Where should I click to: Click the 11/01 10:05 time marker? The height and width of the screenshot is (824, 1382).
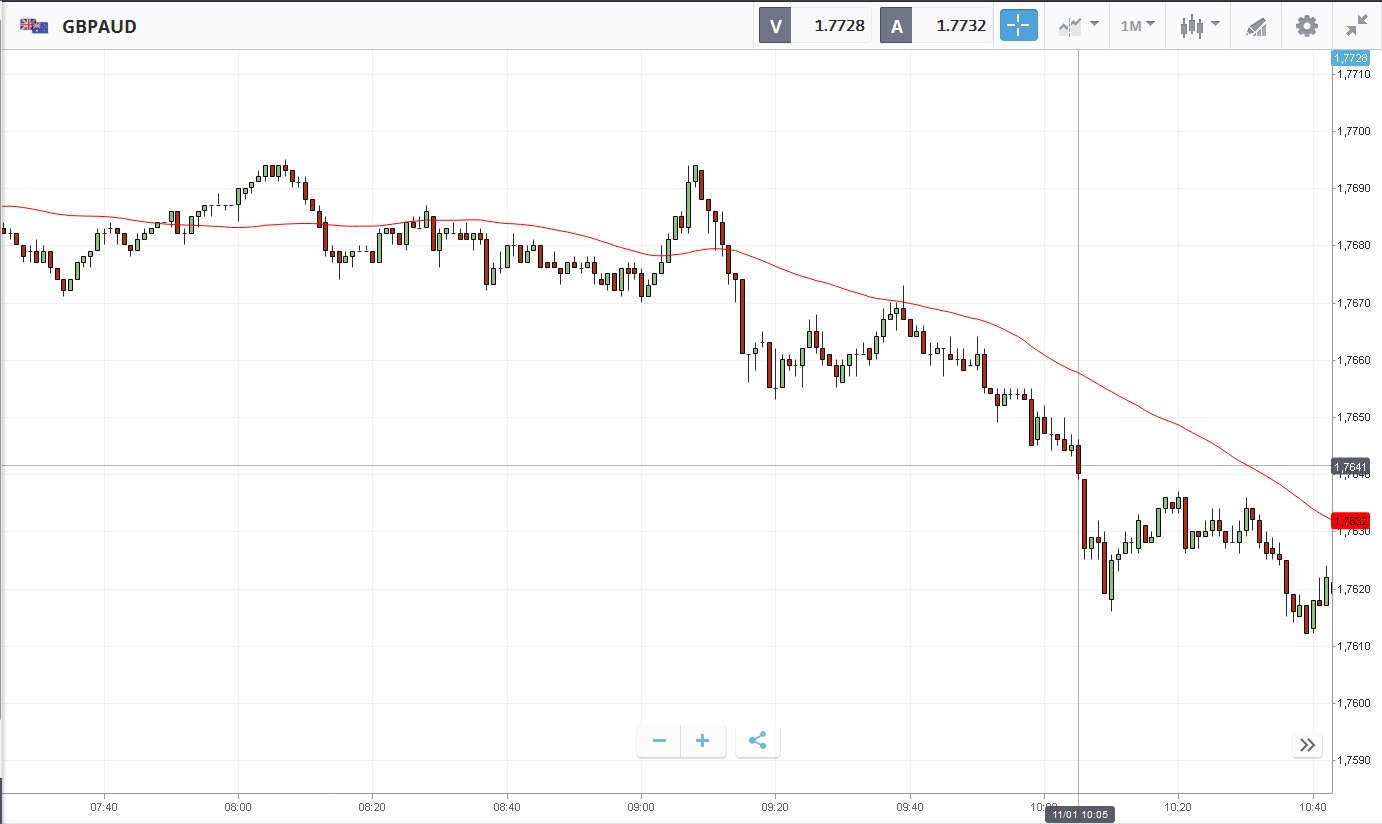pos(1079,815)
